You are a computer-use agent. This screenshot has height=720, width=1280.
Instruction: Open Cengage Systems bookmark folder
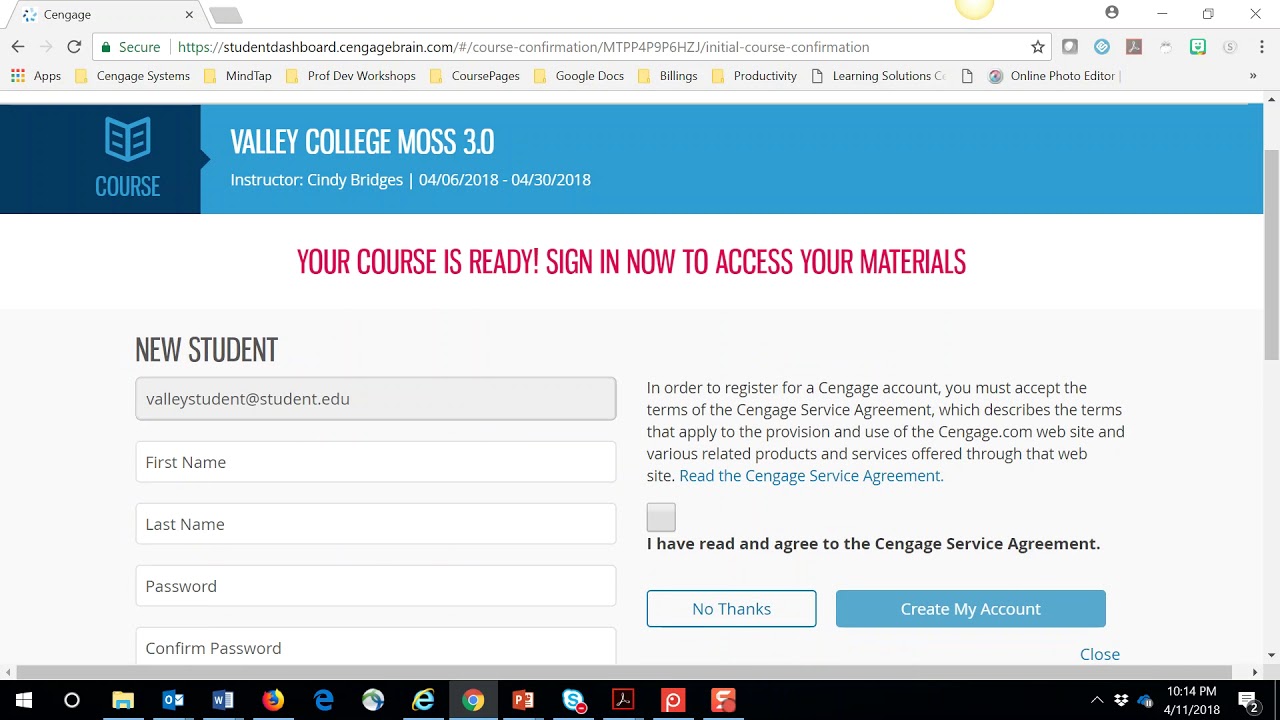(x=133, y=76)
